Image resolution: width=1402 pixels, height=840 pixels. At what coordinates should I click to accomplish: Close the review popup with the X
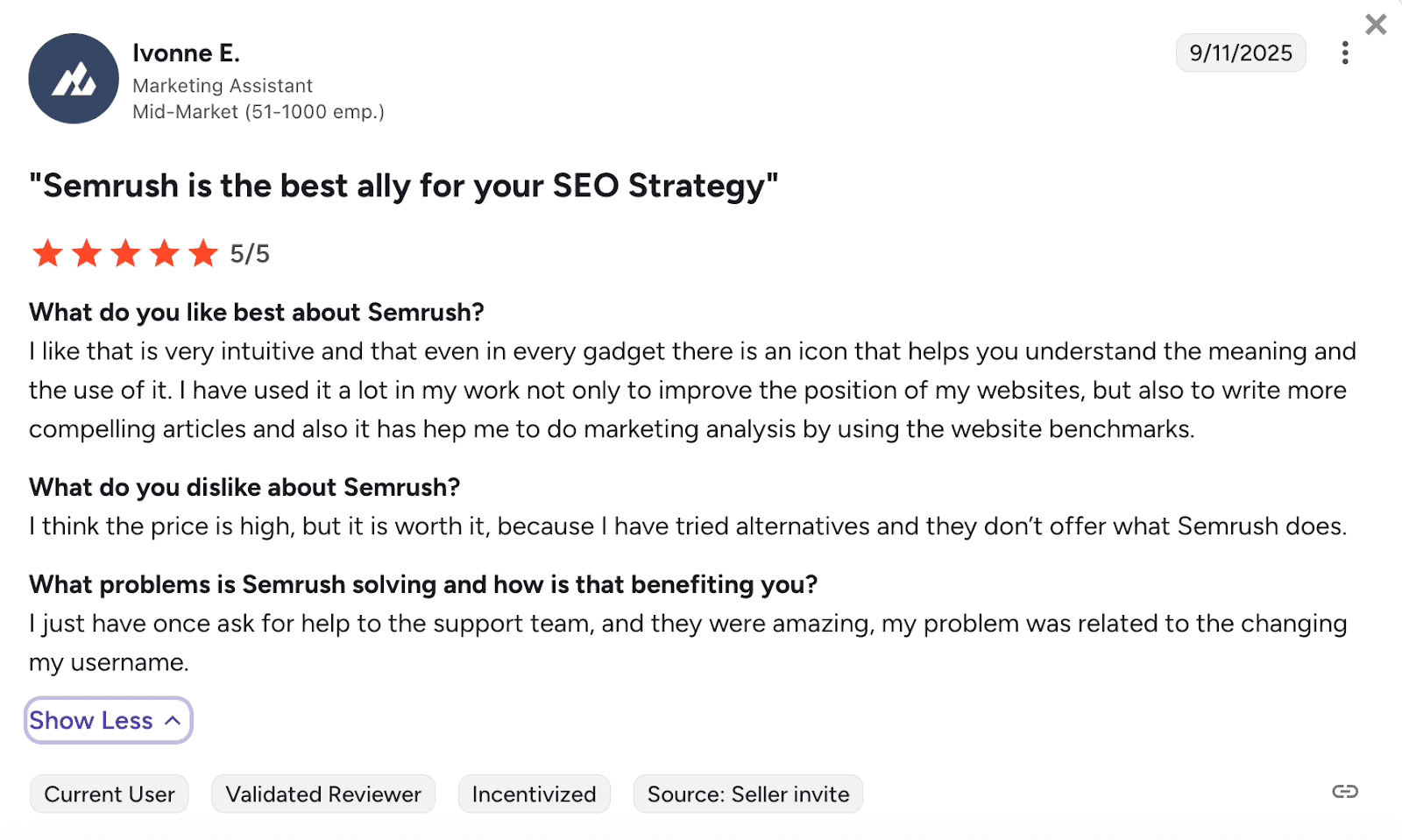1376,25
